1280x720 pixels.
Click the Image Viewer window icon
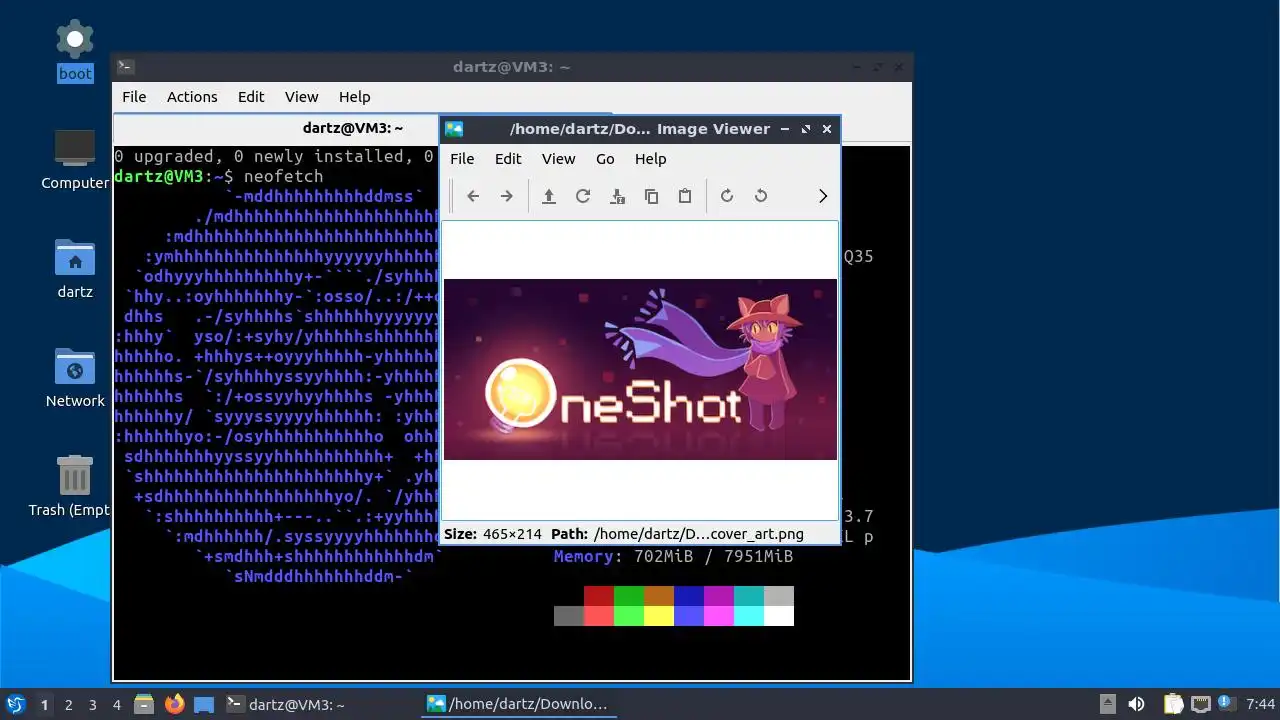tap(454, 129)
